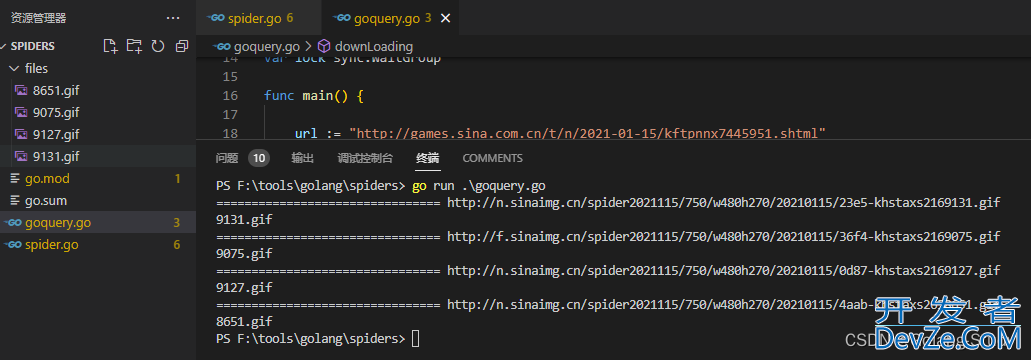Click the 'go run .\goquery.go' command
The width and height of the screenshot is (1031, 360).
[x=479, y=185]
